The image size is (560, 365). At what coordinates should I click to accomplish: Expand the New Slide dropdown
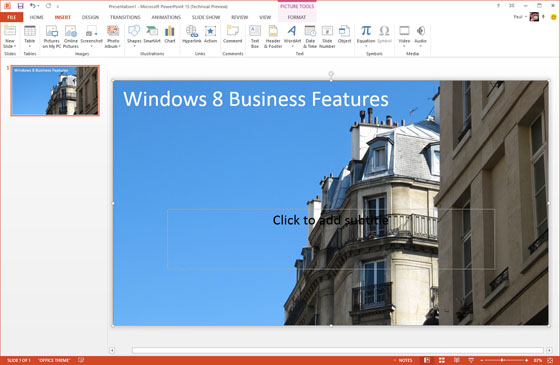click(10, 44)
